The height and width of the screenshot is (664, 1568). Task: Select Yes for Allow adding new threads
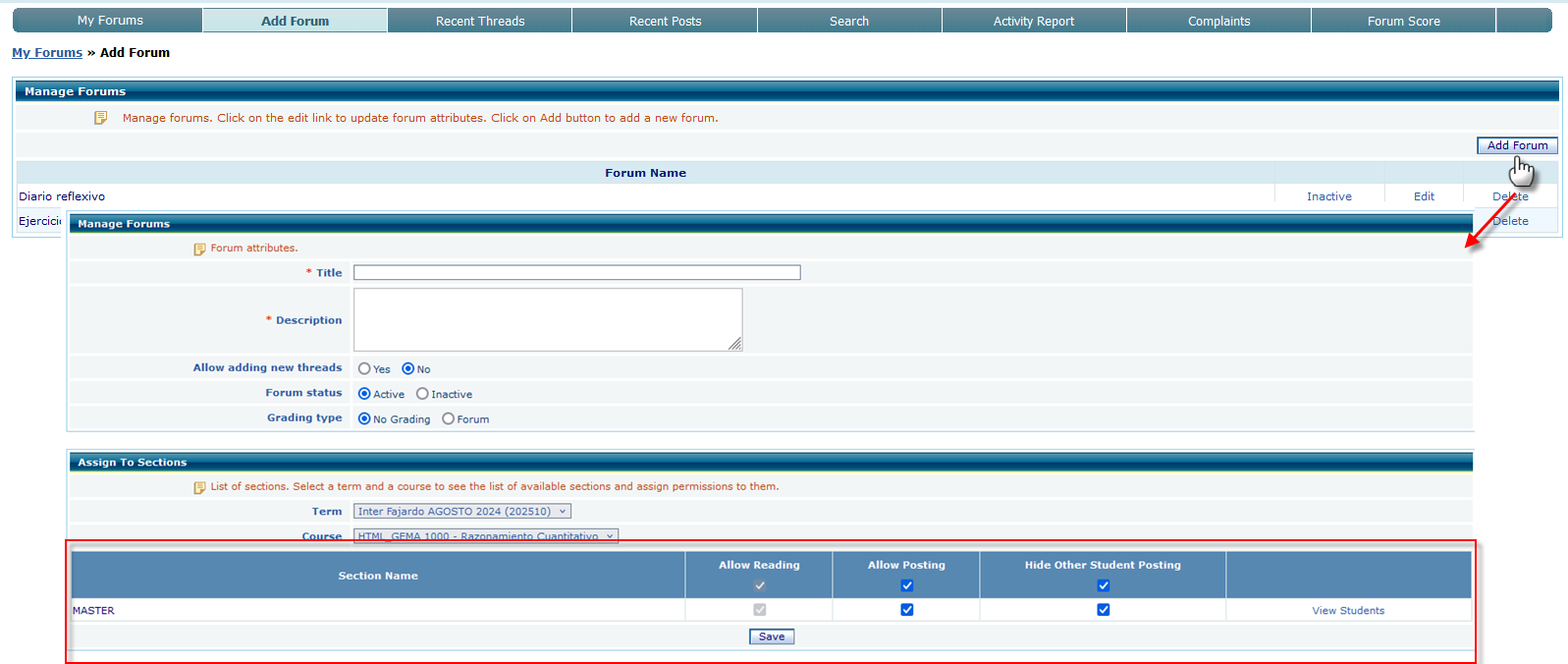364,369
